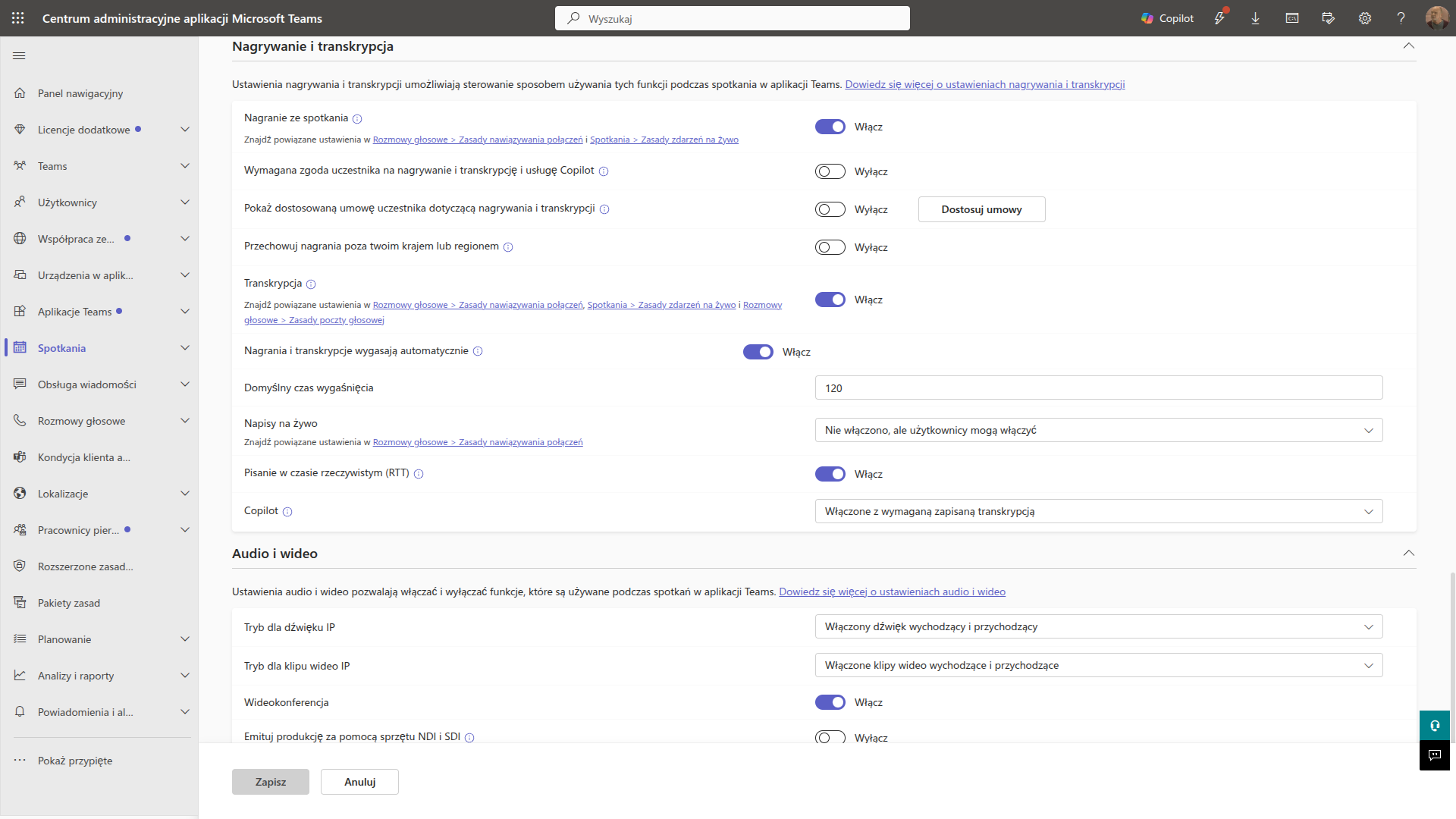Image resolution: width=1456 pixels, height=819 pixels.
Task: Open Analizy i raporty in navigation
Action: tap(101, 676)
